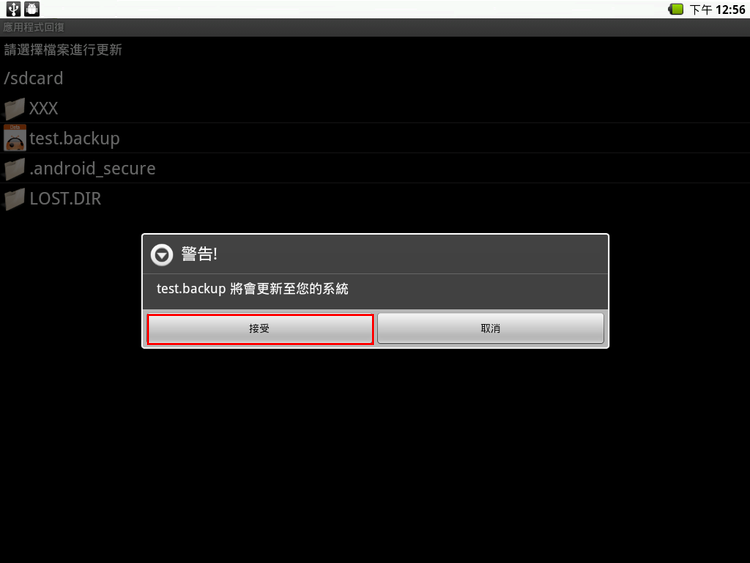Screen dimensions: 750x563
Task: Click the 取消 cancel button
Action: (x=490, y=329)
